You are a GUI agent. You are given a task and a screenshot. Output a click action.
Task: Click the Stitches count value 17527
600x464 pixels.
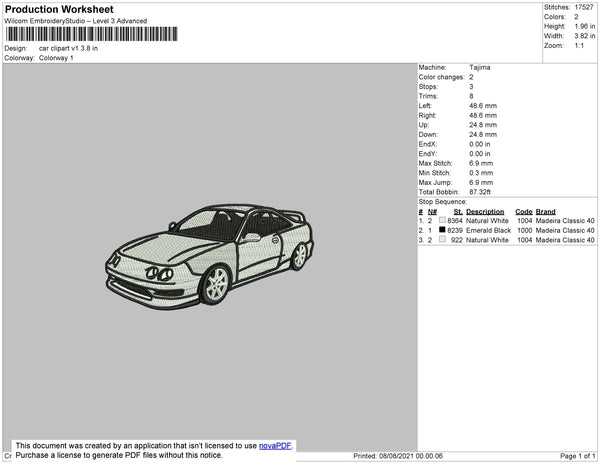586,8
